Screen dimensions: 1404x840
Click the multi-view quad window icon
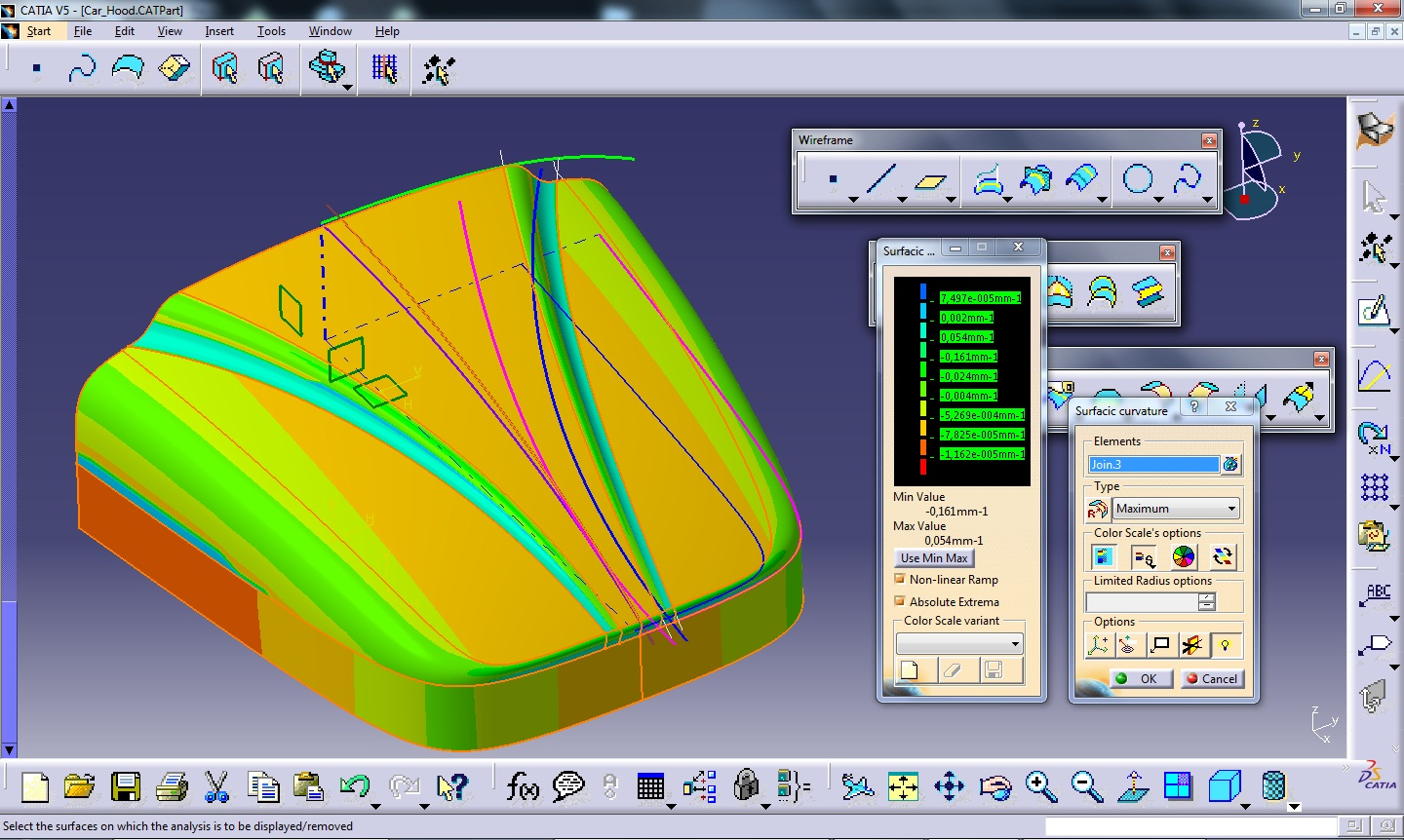(1178, 785)
